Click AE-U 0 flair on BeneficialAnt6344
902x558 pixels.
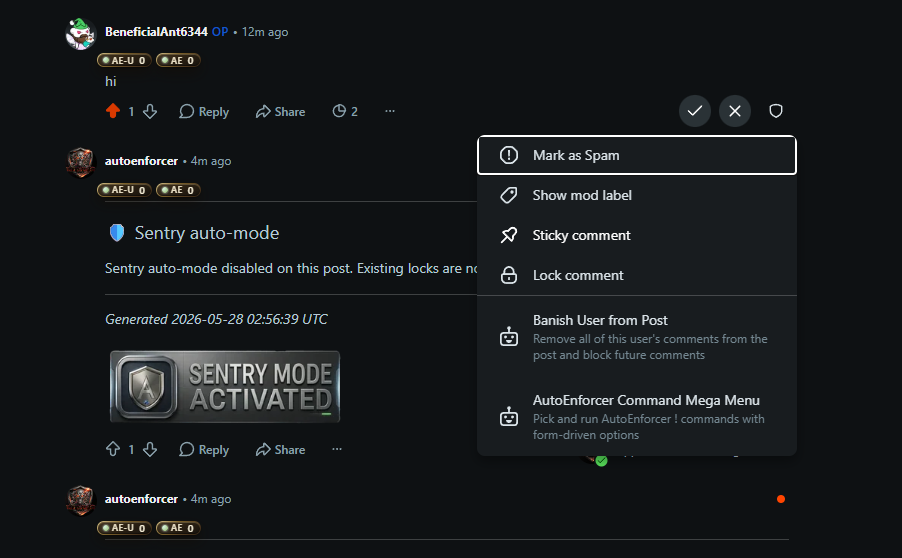click(x=125, y=60)
